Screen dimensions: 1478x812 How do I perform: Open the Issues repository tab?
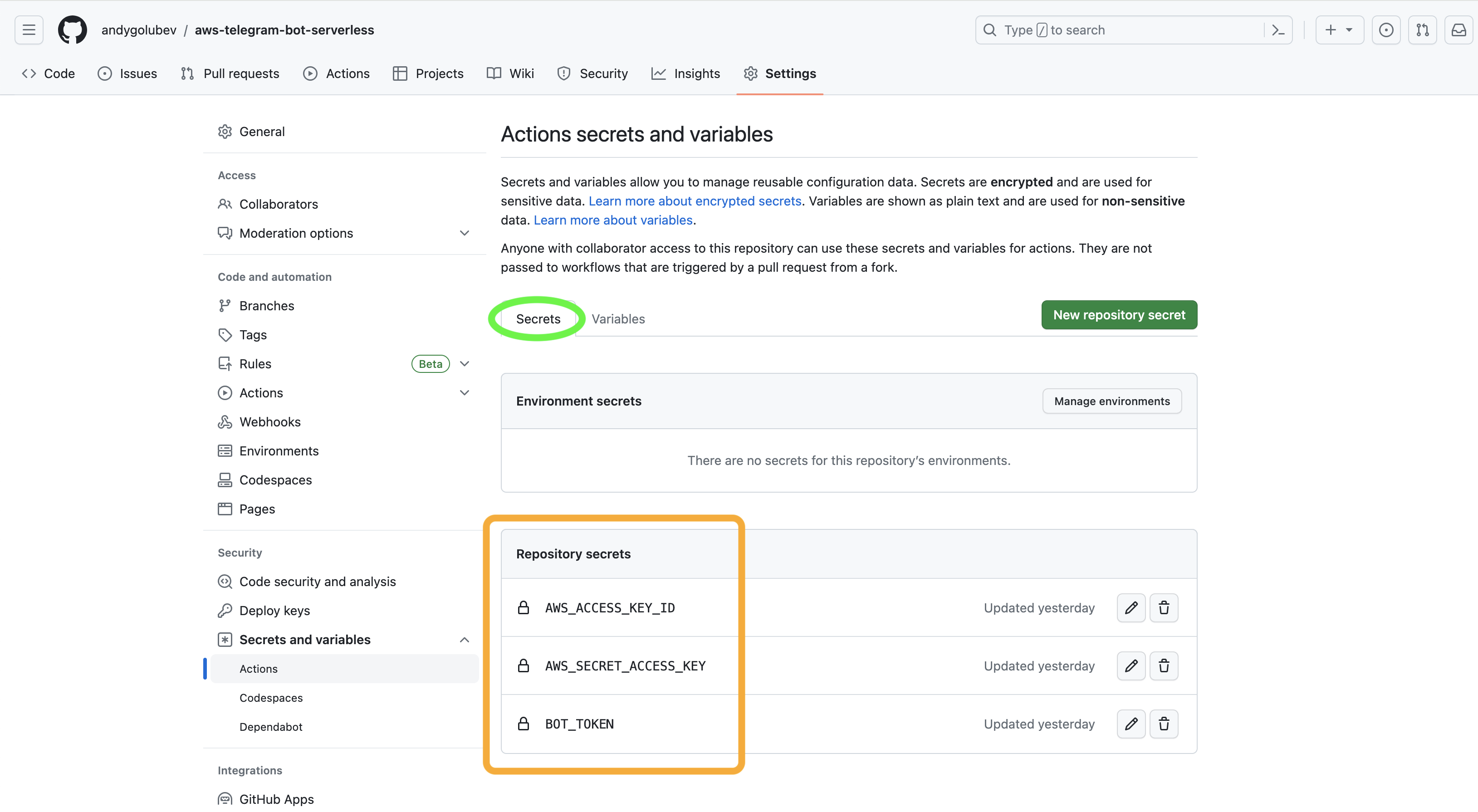(127, 73)
